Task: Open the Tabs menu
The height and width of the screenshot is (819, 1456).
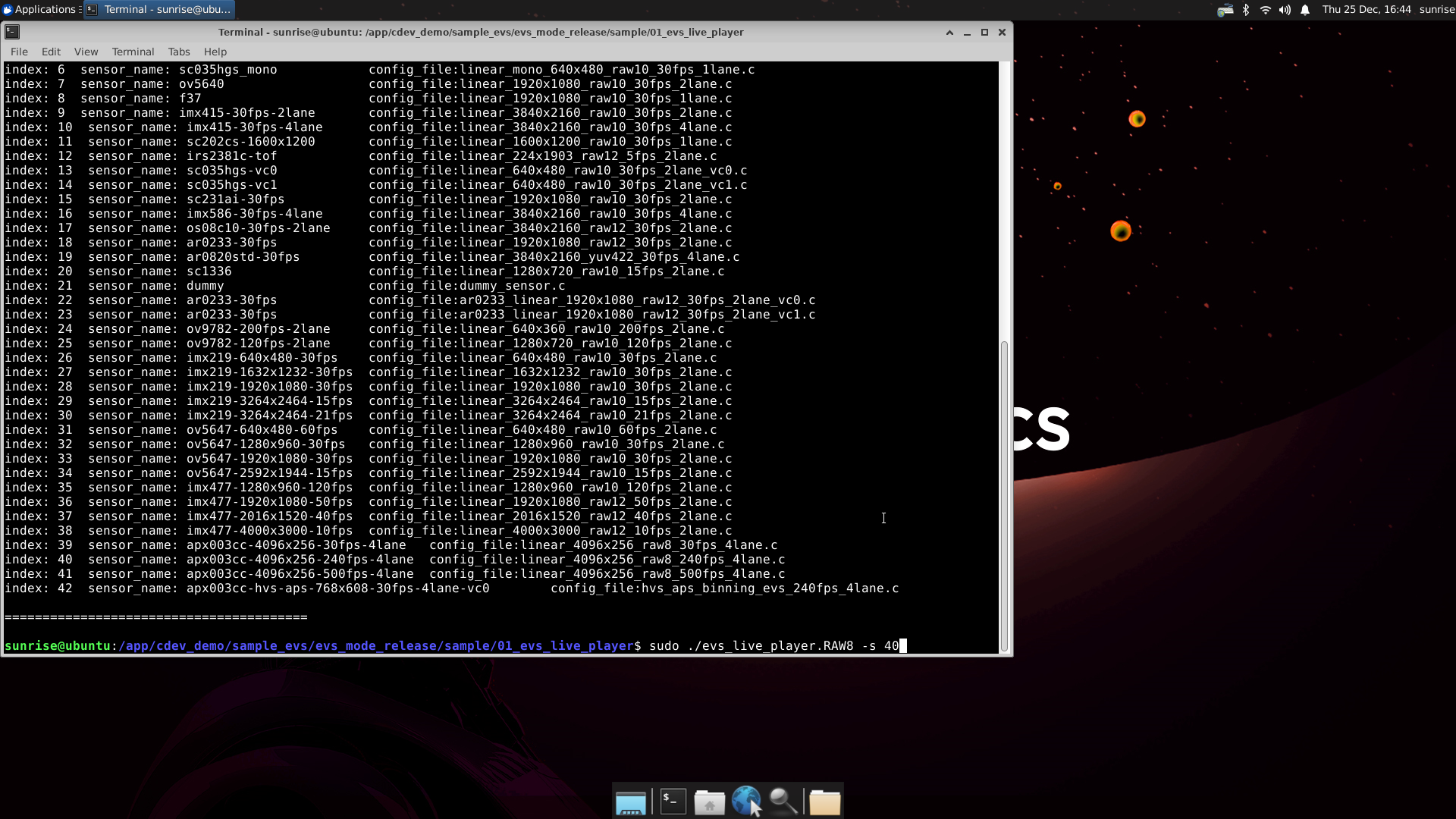Action: point(179,52)
